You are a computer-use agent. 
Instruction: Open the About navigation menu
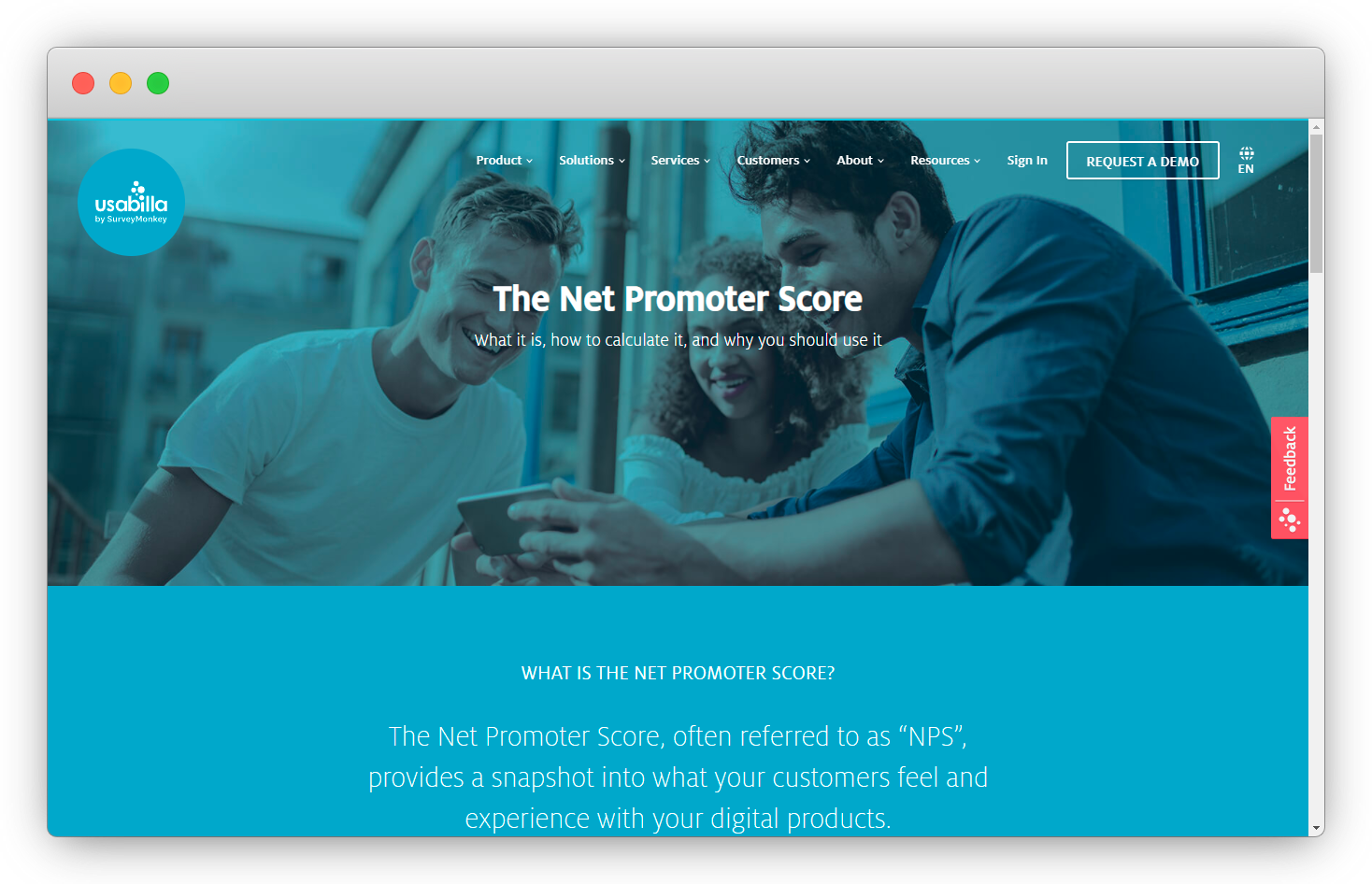click(x=860, y=161)
